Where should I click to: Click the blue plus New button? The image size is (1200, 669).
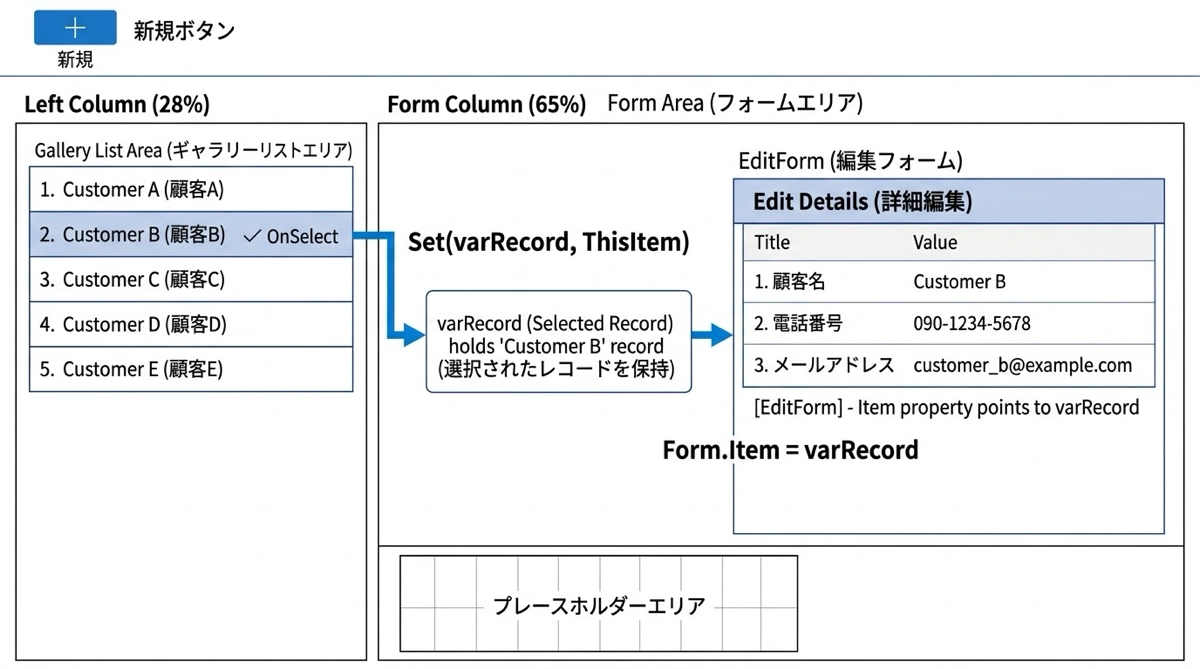[x=75, y=28]
